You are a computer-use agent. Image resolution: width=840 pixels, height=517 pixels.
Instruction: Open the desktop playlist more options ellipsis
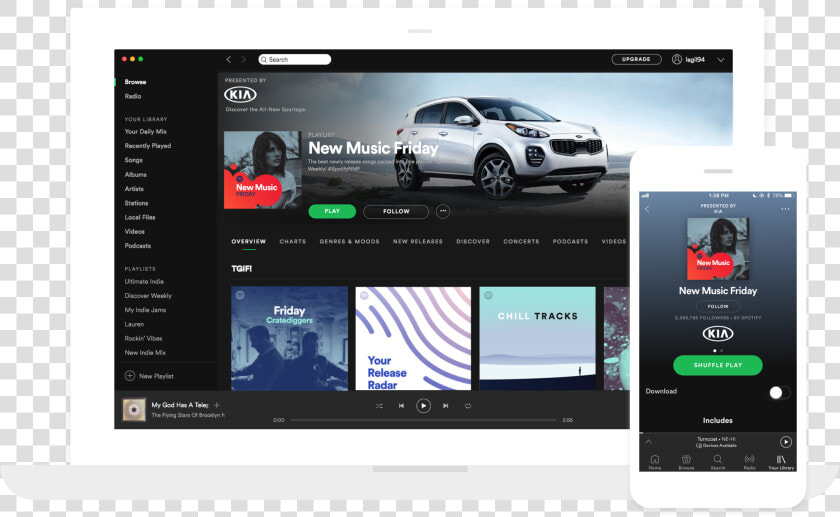pos(443,212)
